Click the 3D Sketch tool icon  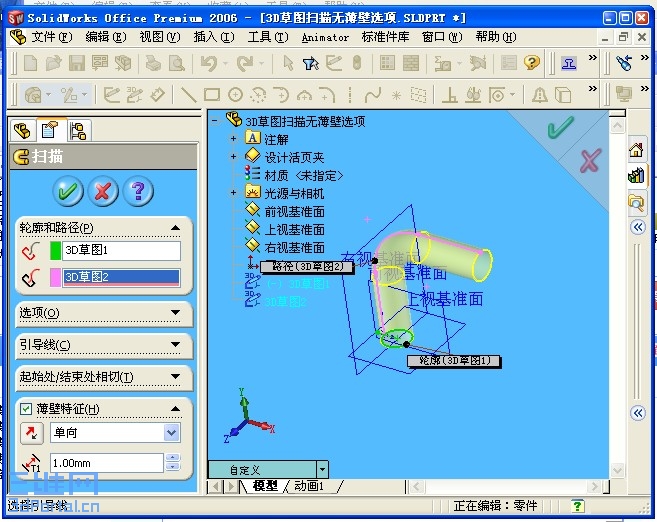[x=135, y=95]
